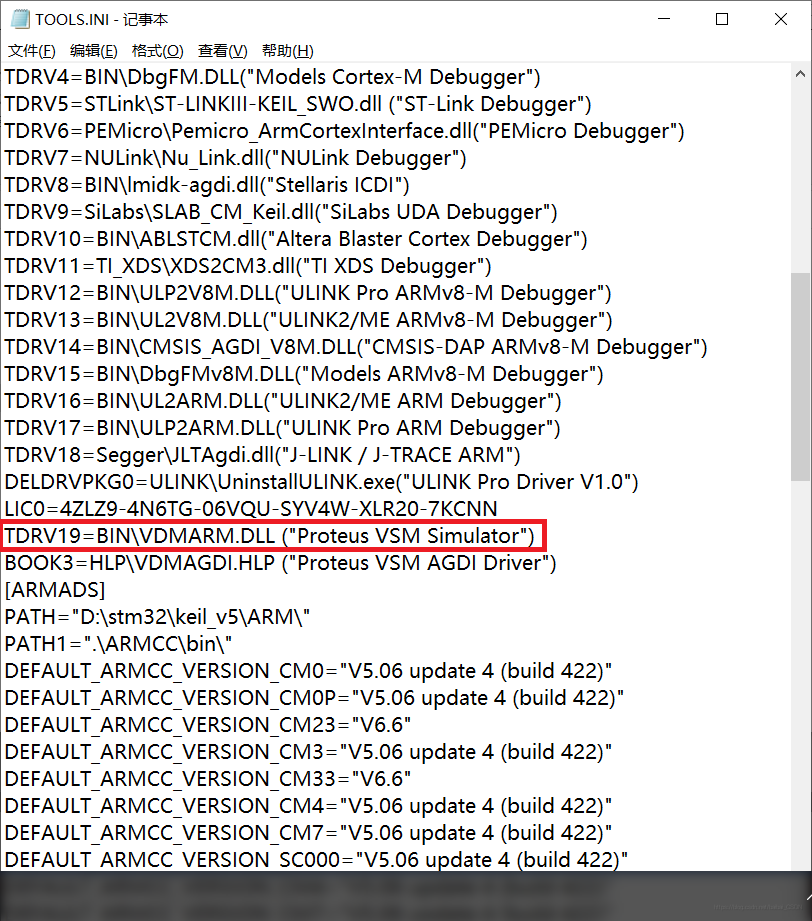Open the 帮助(H) menu
The width and height of the screenshot is (812, 921).
point(287,51)
